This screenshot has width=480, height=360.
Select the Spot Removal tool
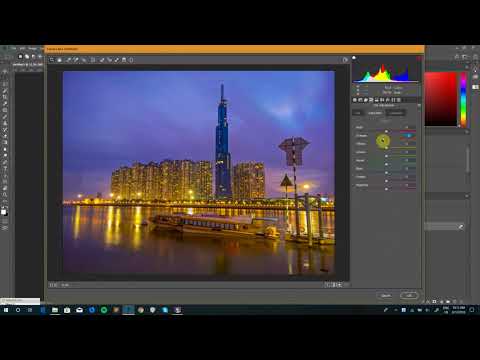click(102, 60)
